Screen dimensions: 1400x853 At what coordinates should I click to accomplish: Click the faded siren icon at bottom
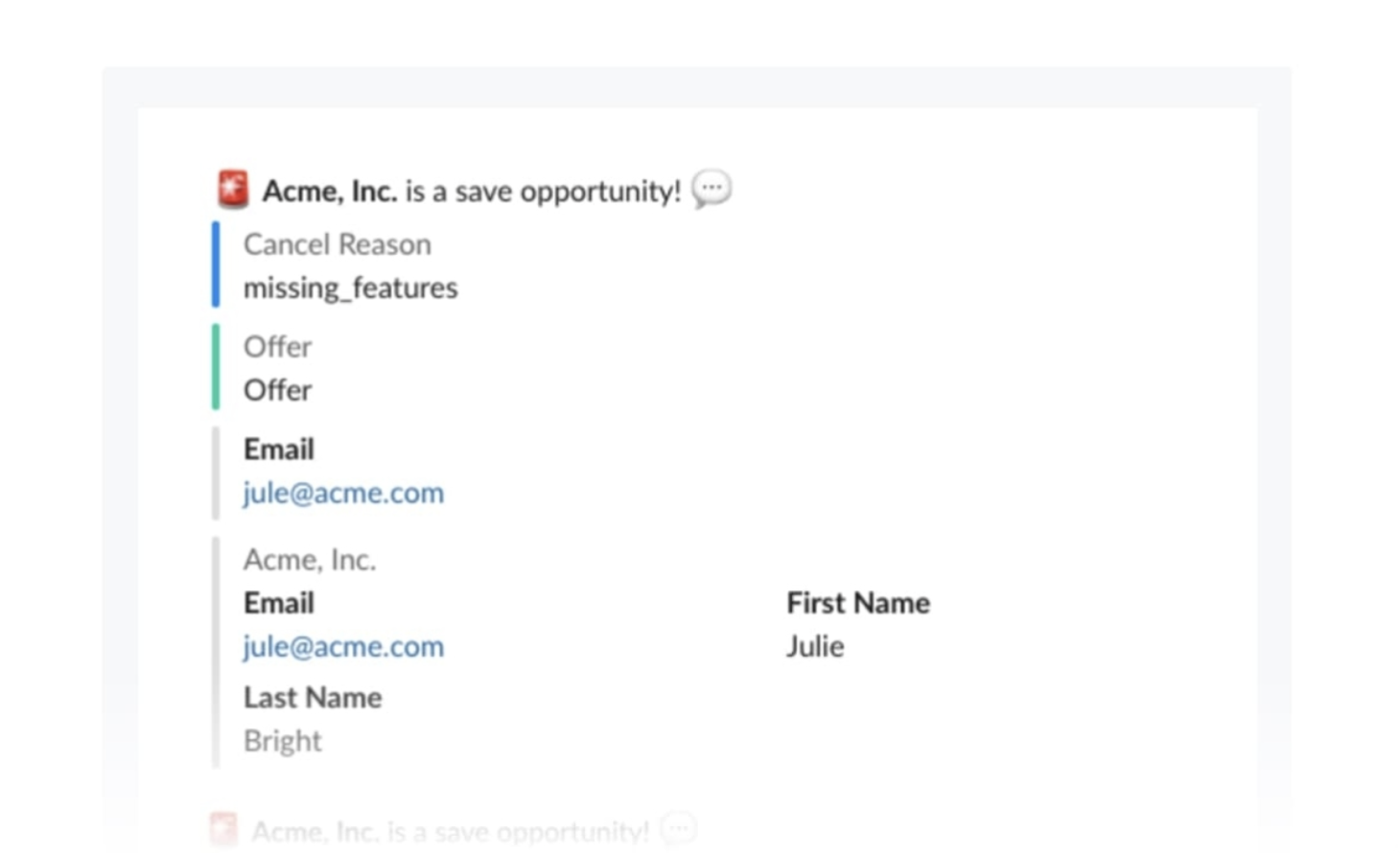pos(223,829)
